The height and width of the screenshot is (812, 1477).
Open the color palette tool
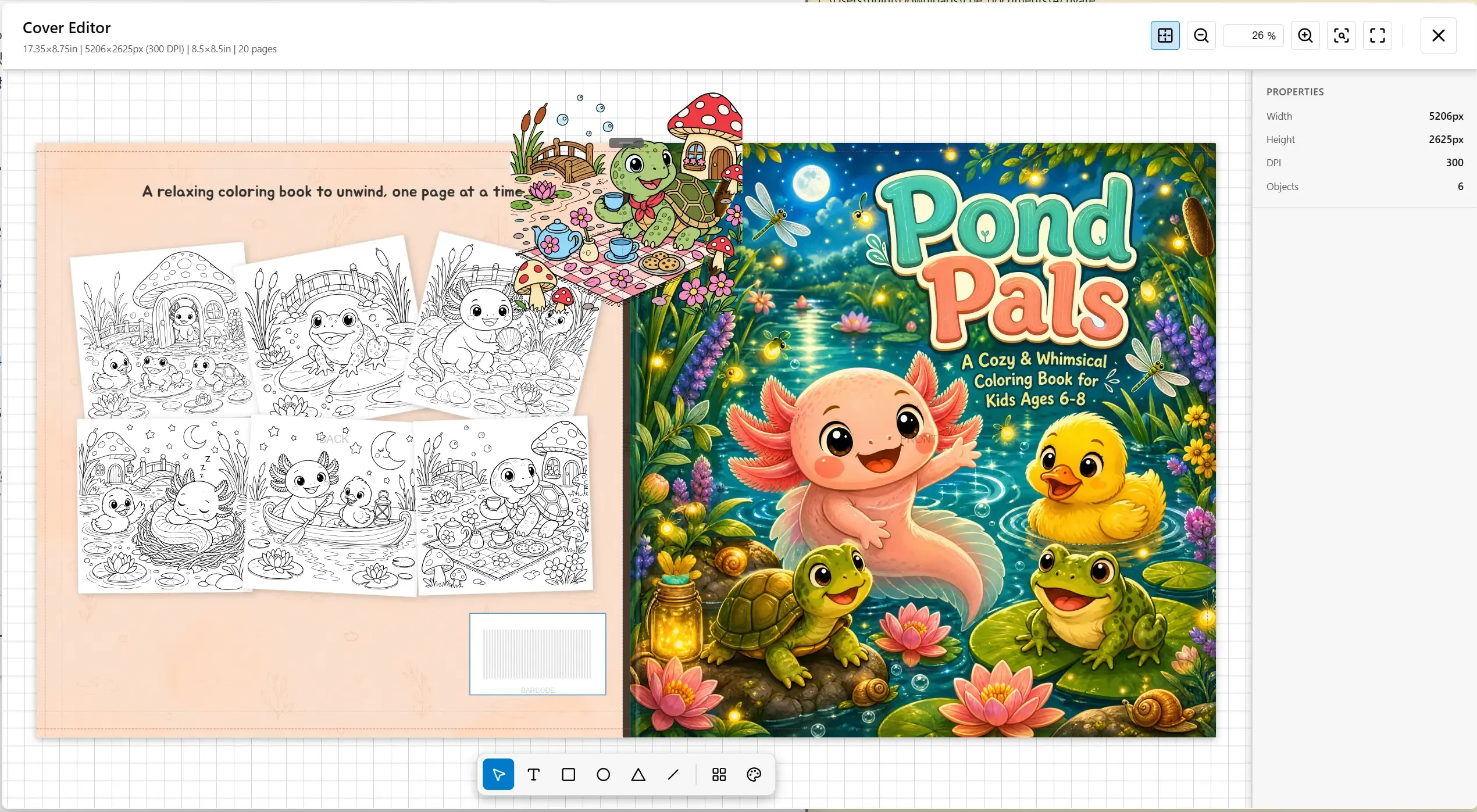754,774
